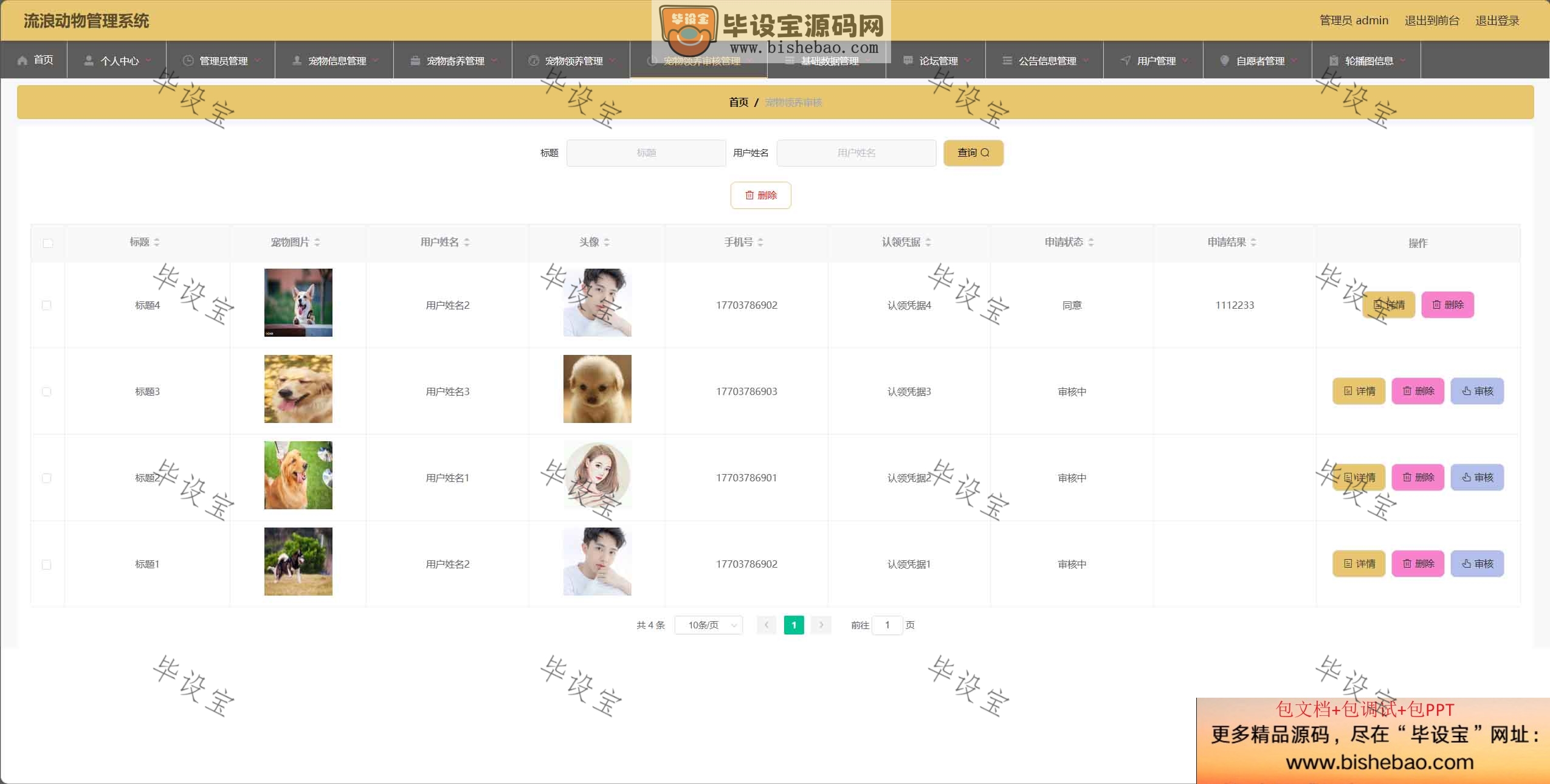Check the row checkbox for 标题3
Viewport: 1550px width, 784px height.
46,391
